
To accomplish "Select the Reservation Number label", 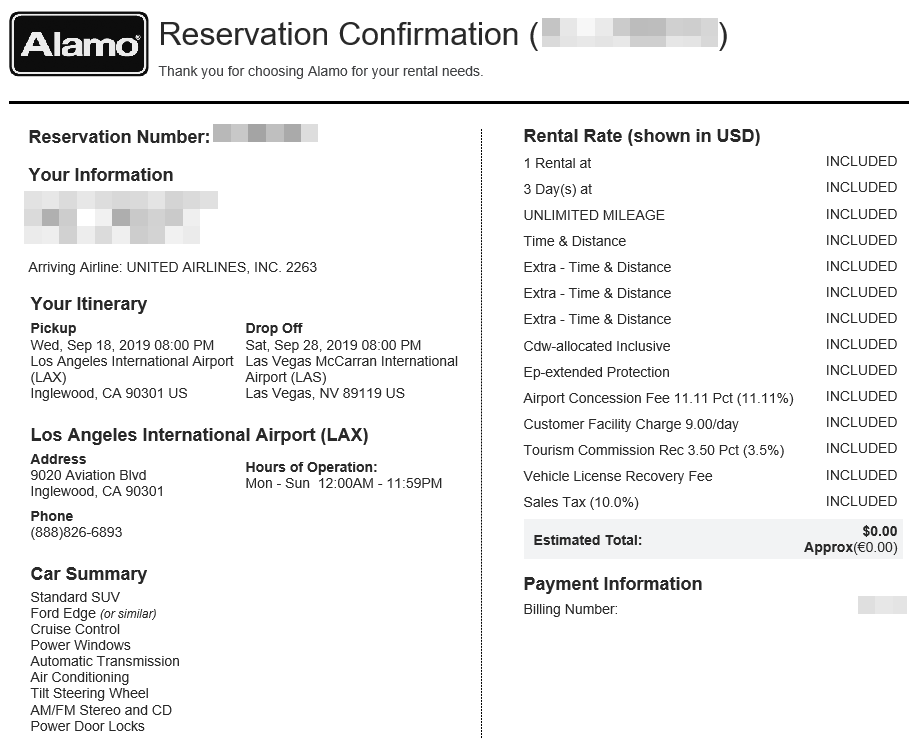I will click(x=119, y=137).
